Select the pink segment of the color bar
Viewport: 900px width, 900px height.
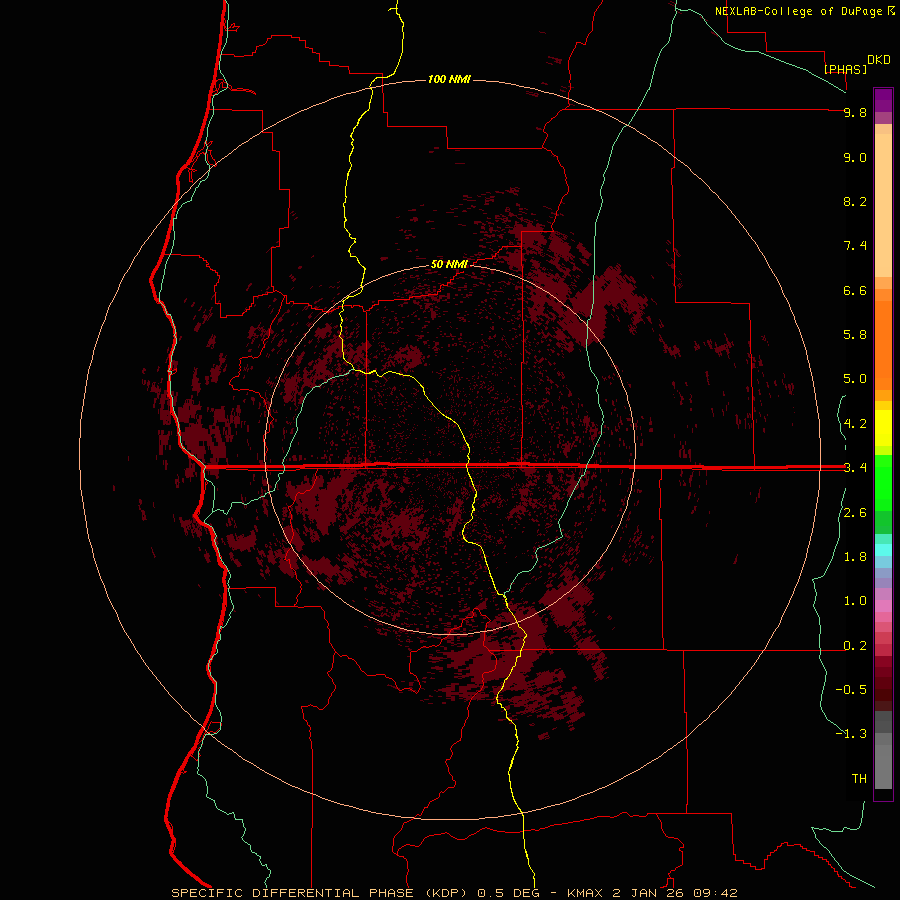pos(883,606)
